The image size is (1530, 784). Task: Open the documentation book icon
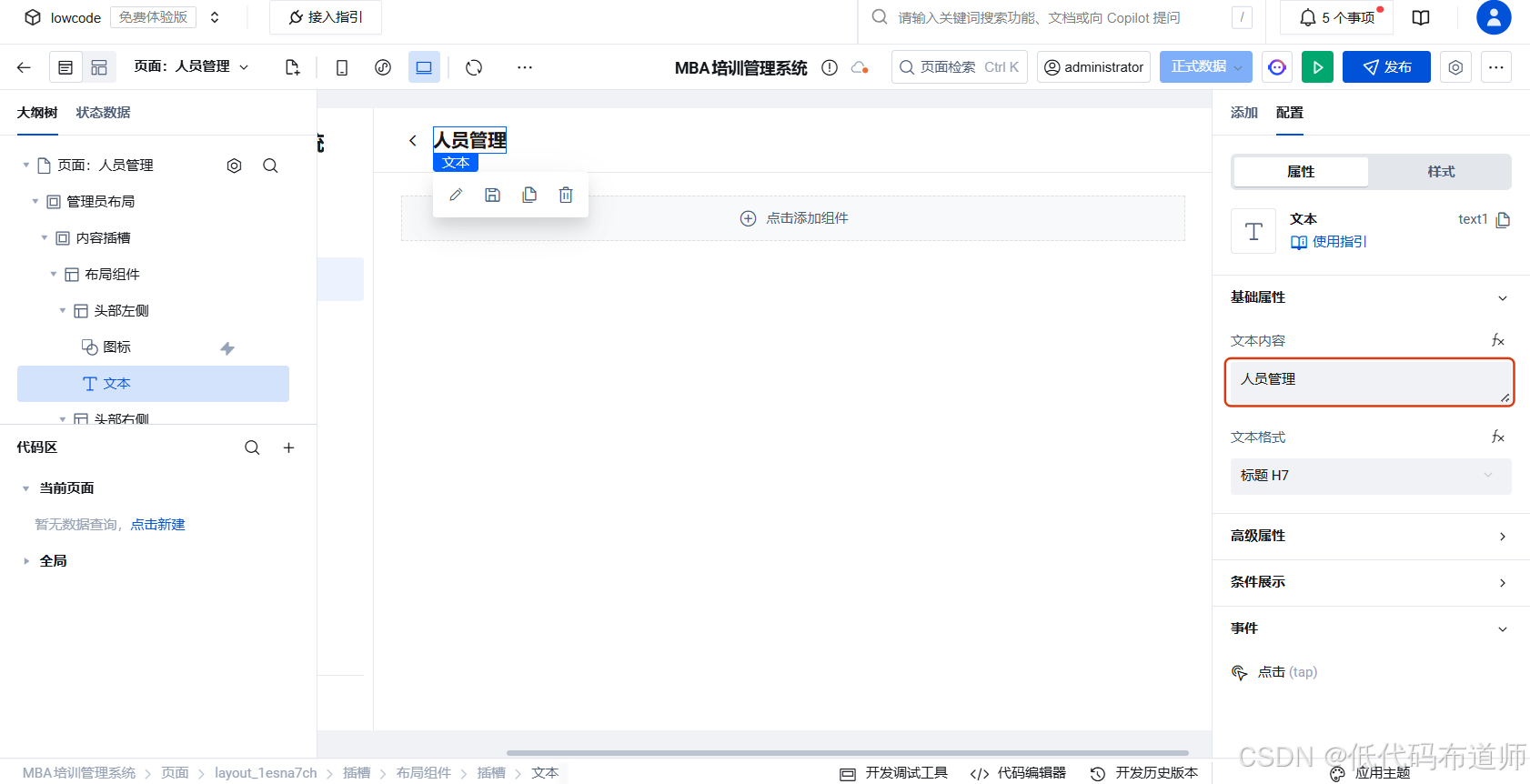point(1421,17)
